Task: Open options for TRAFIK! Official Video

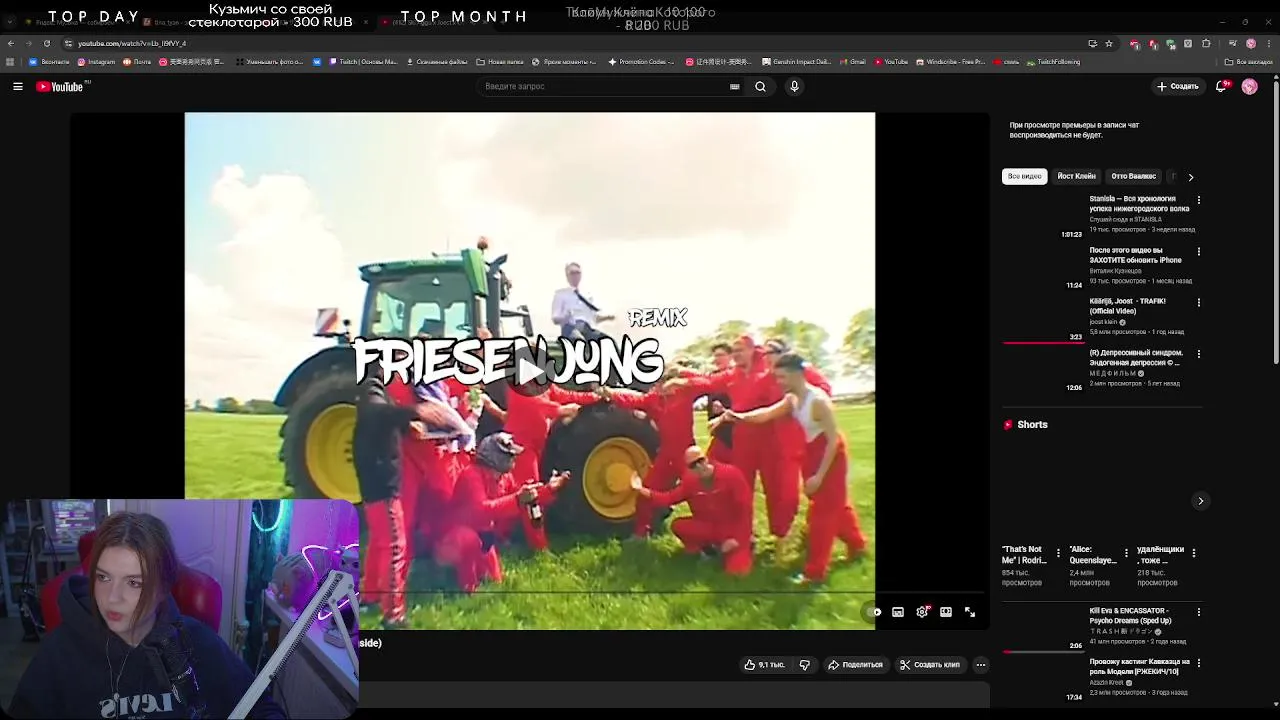Action: pyautogui.click(x=1199, y=302)
